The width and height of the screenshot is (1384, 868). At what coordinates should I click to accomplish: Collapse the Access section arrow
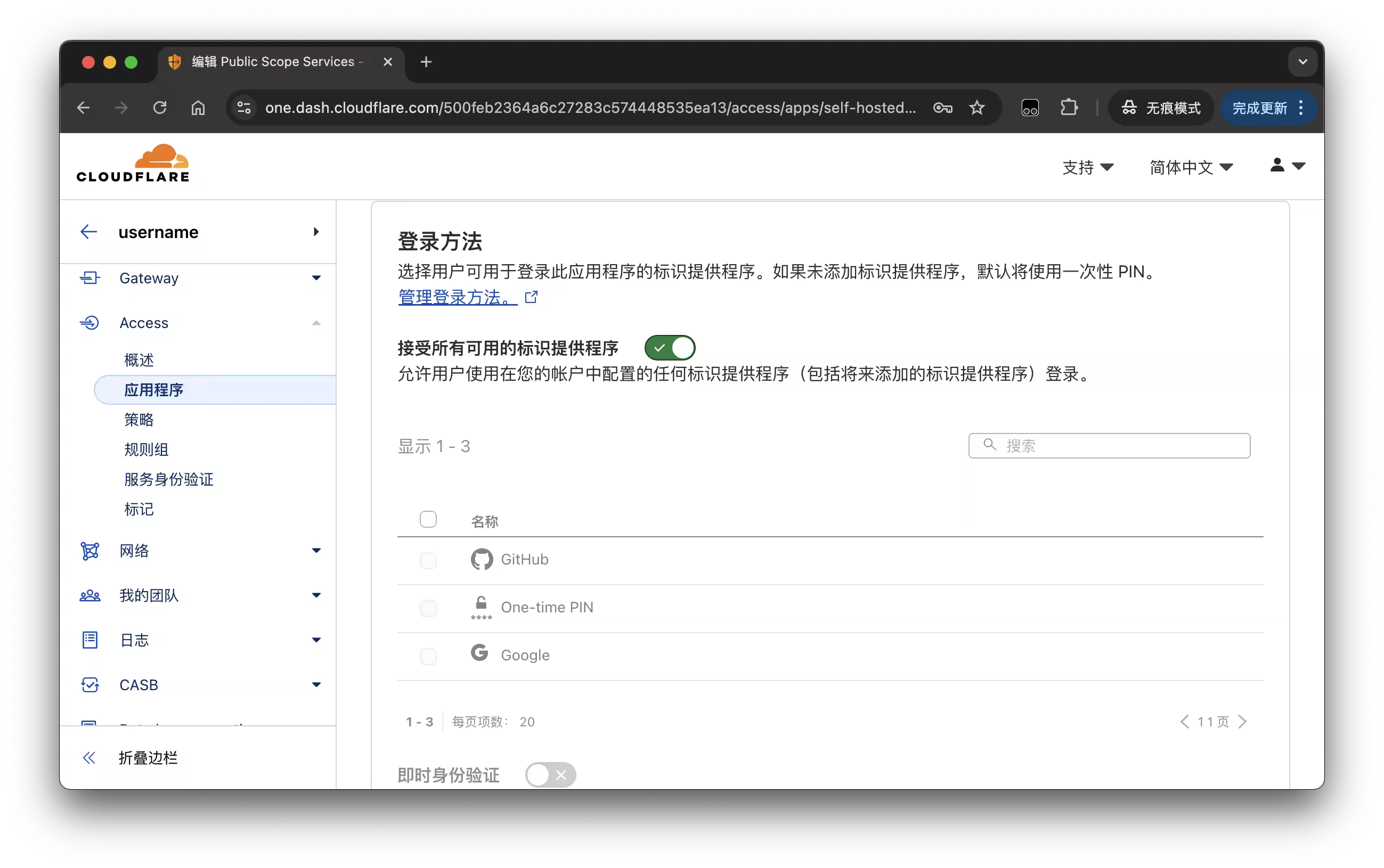[316, 323]
